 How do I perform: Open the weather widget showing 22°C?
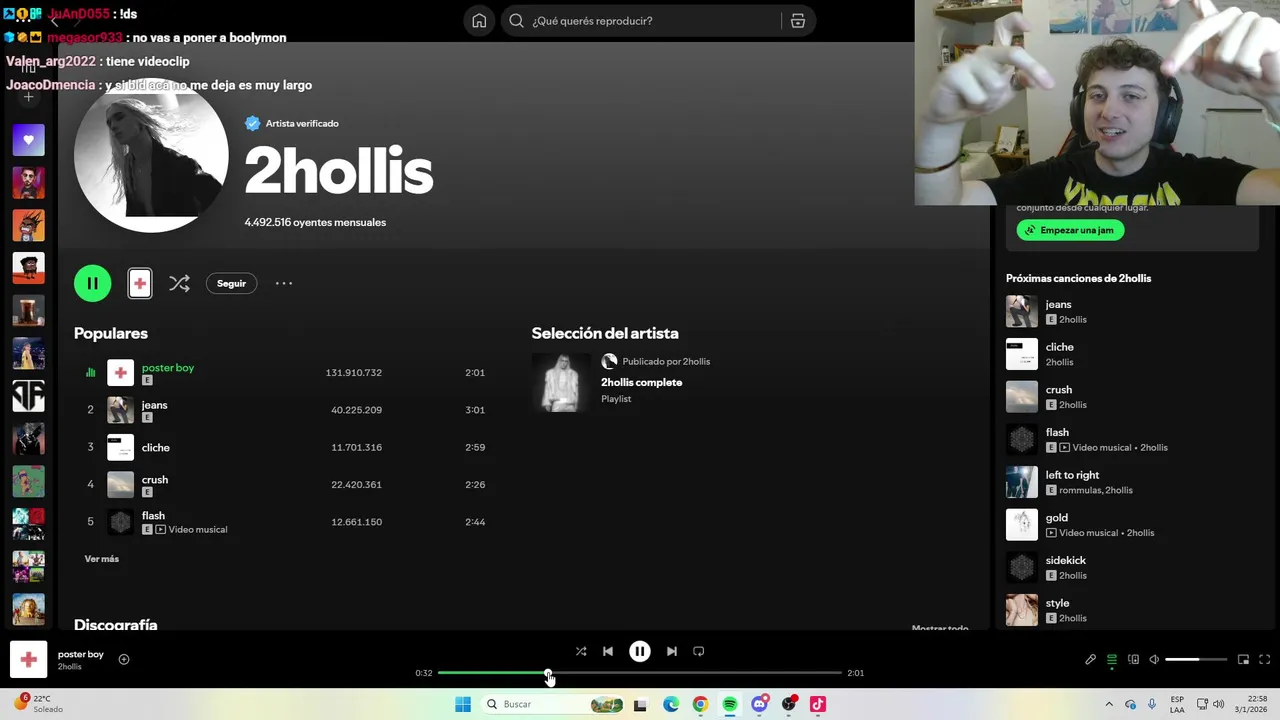[38, 704]
